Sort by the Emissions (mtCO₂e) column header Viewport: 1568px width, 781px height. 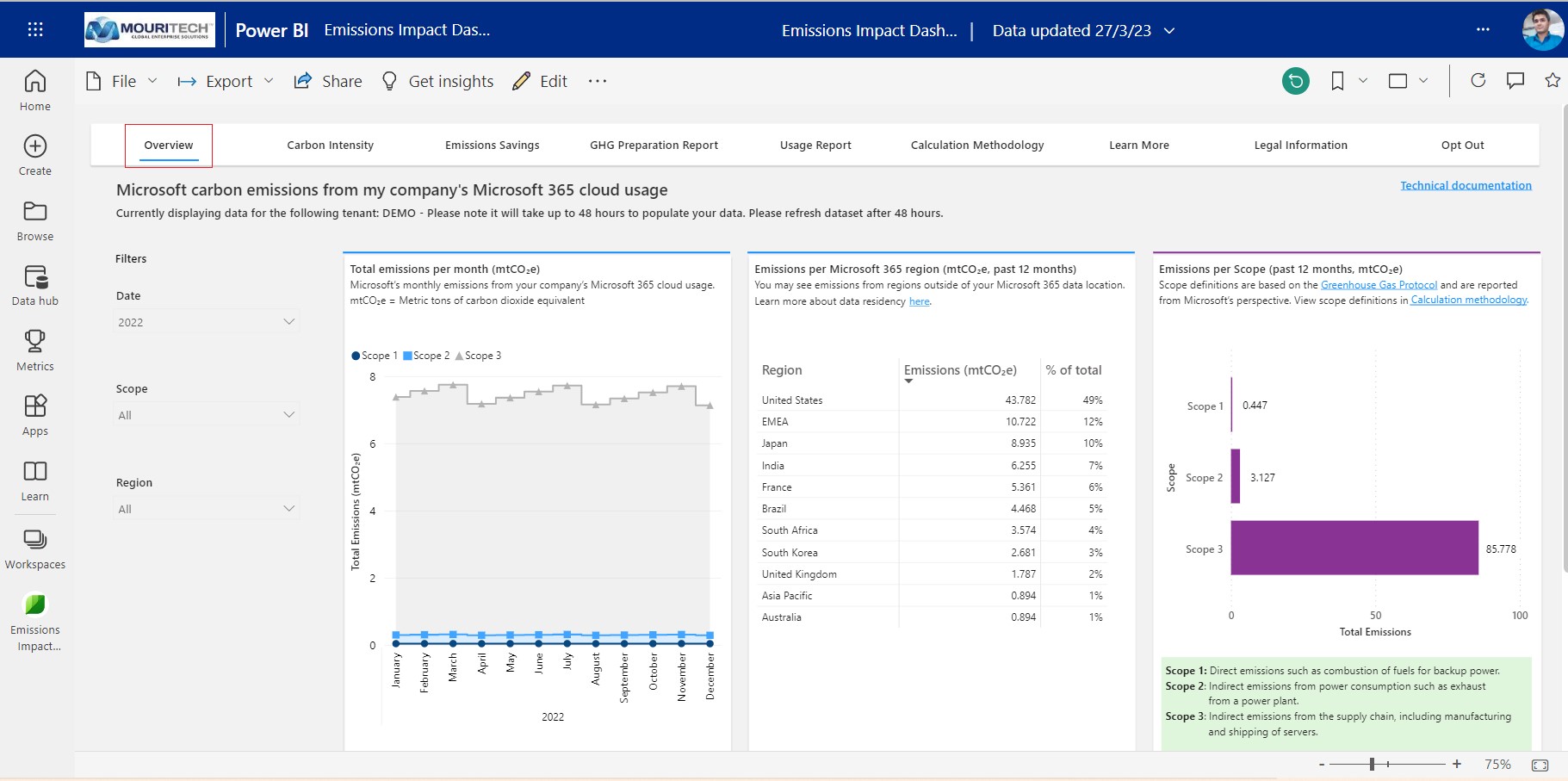pos(959,370)
